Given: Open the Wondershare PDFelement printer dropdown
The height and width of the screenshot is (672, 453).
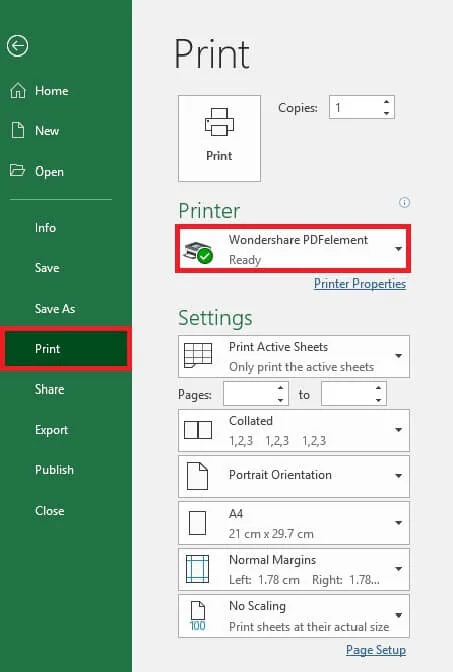Looking at the screenshot, I should tap(293, 249).
